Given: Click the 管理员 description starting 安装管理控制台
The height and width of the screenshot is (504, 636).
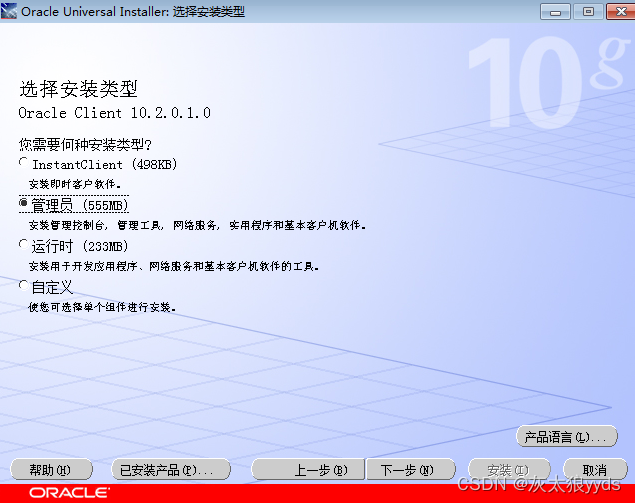Looking at the screenshot, I should [197, 225].
